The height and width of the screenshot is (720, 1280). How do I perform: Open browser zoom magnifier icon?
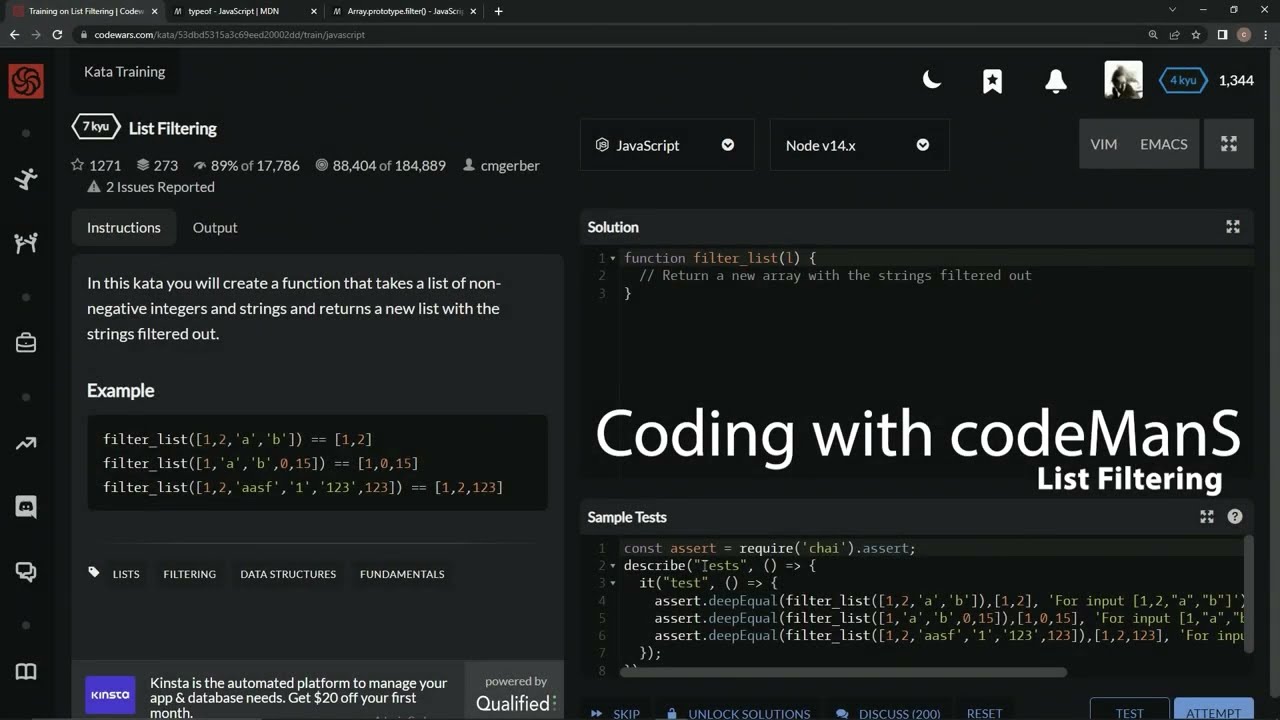[x=1153, y=34]
